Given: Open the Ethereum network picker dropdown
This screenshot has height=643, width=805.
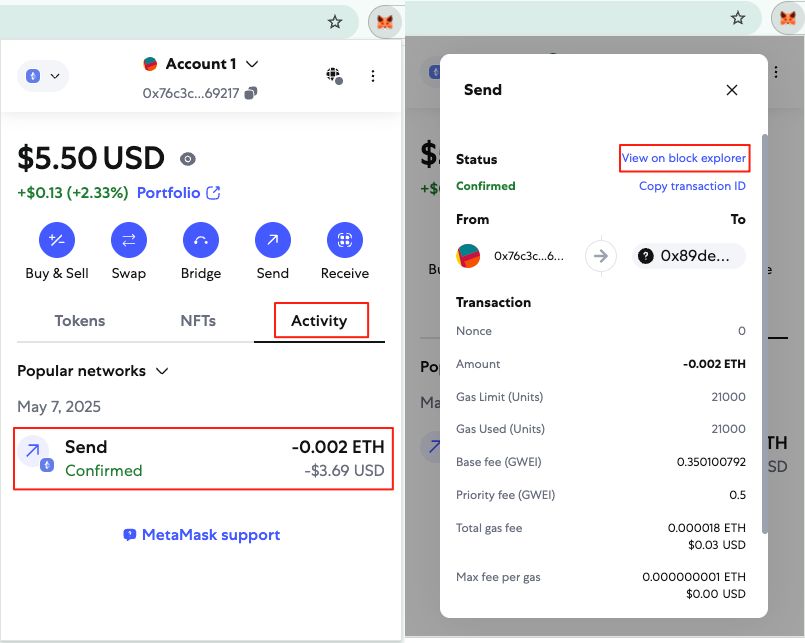Looking at the screenshot, I should coord(43,76).
